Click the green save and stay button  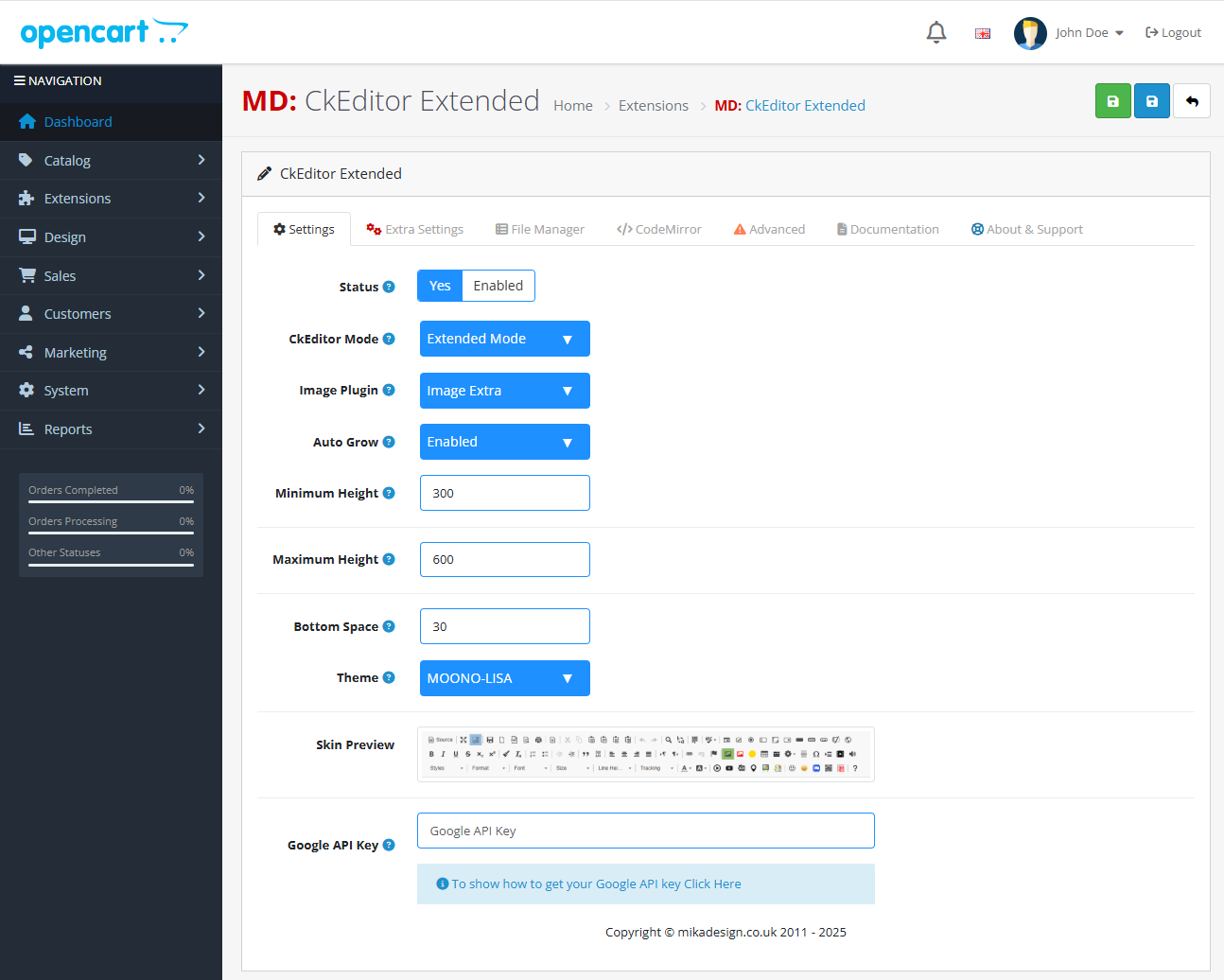pyautogui.click(x=1113, y=101)
